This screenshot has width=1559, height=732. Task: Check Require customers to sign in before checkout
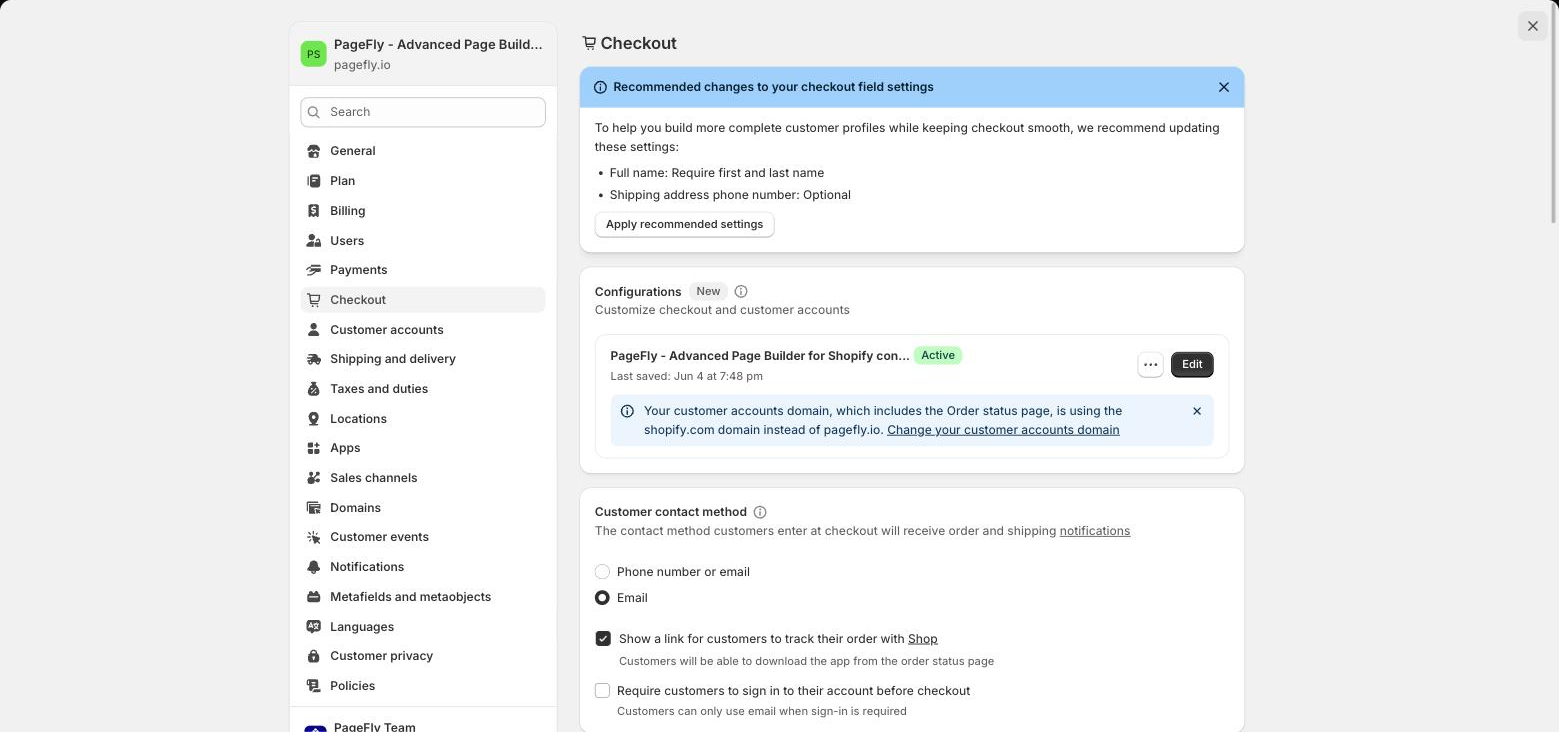[x=602, y=691]
